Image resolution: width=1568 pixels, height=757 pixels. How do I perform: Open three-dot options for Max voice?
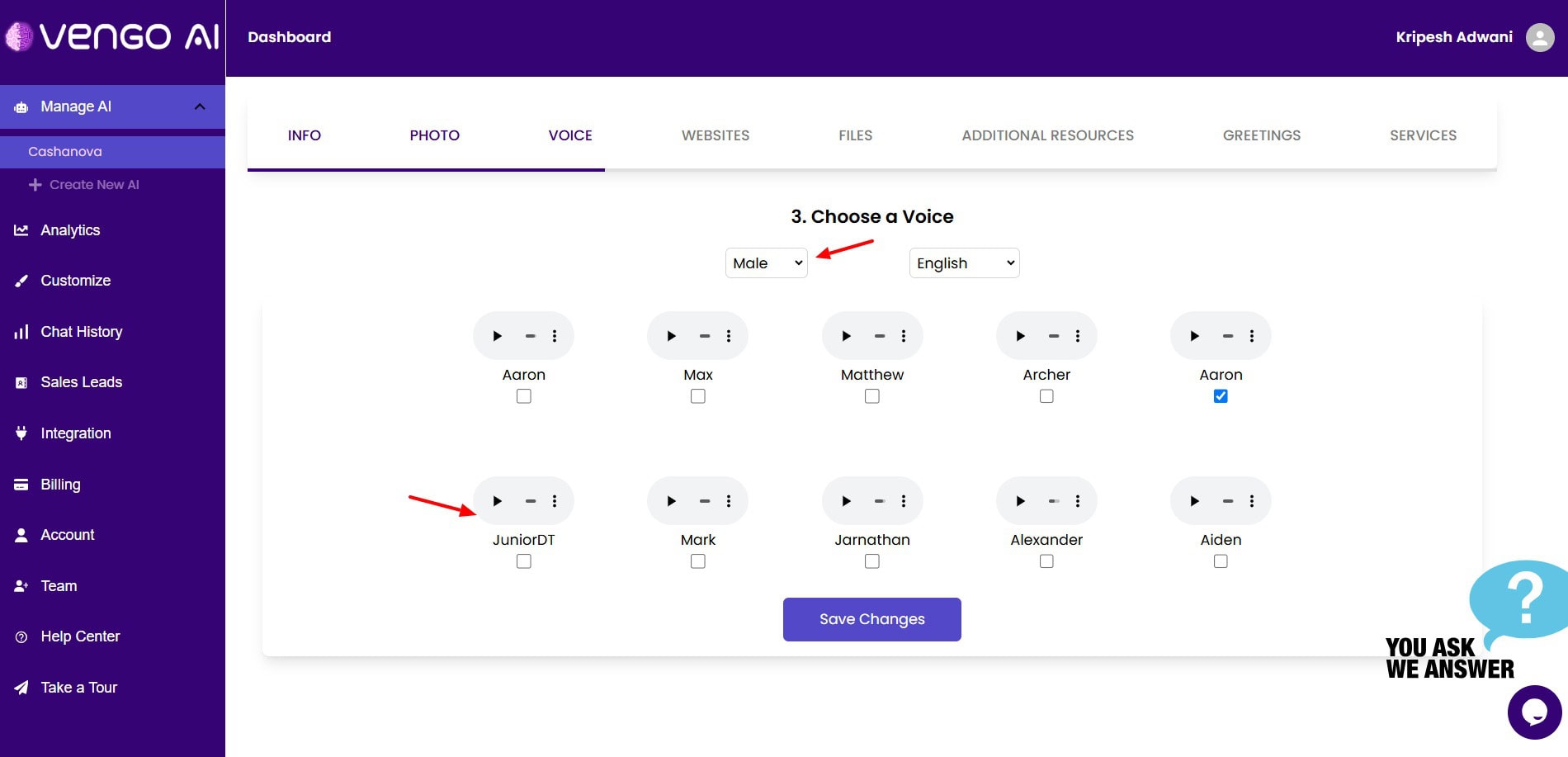(x=729, y=336)
